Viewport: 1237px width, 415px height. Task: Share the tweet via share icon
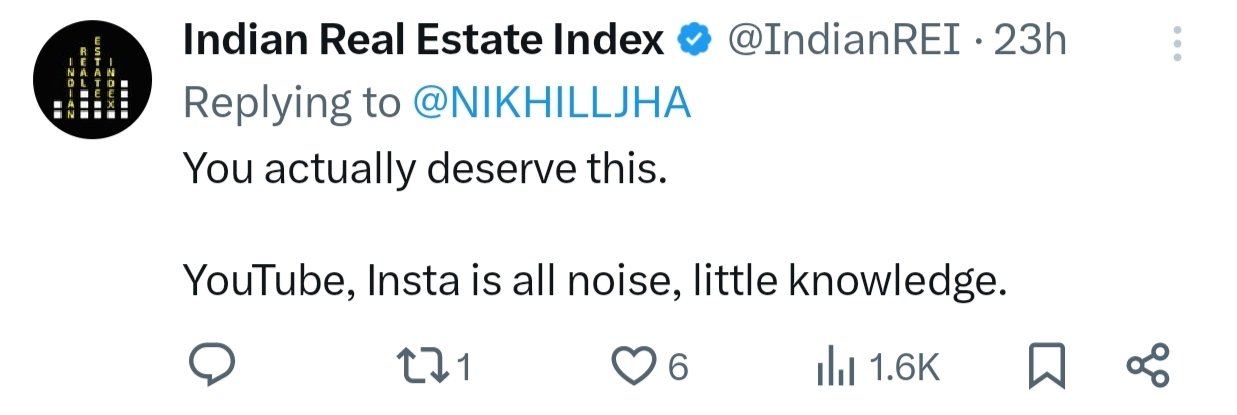[x=1148, y=367]
